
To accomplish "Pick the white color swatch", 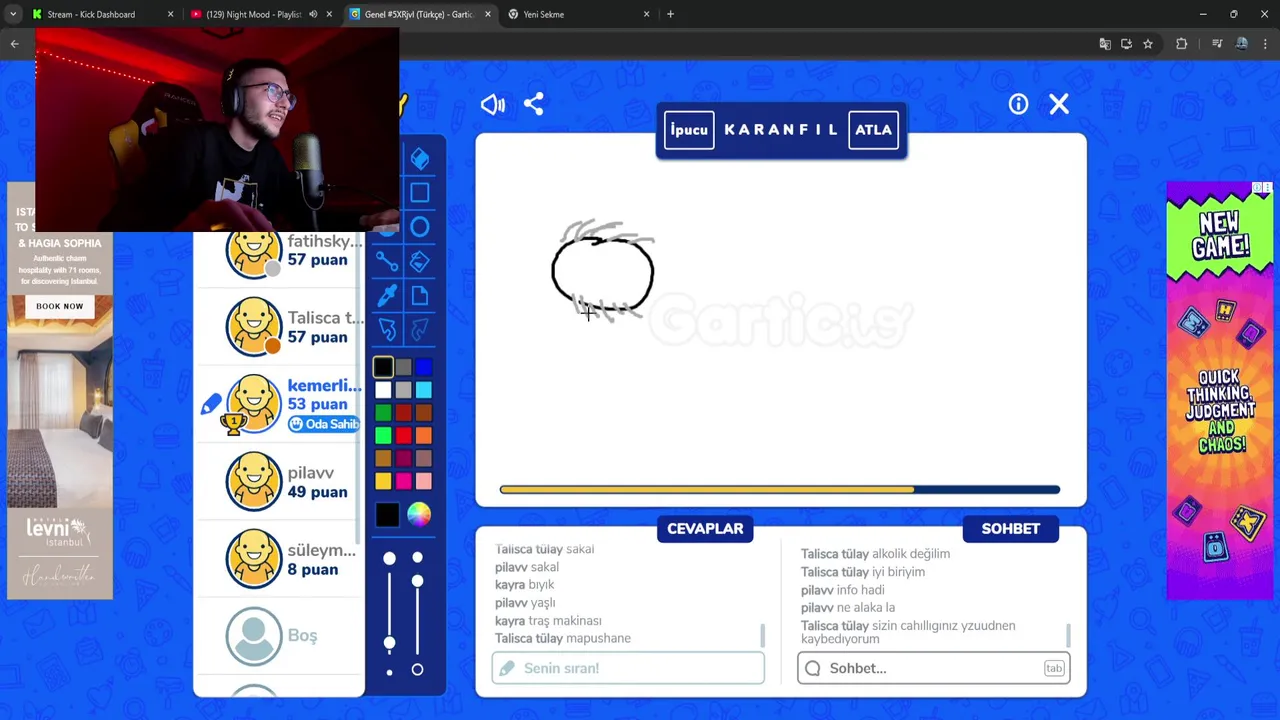I will 383,390.
